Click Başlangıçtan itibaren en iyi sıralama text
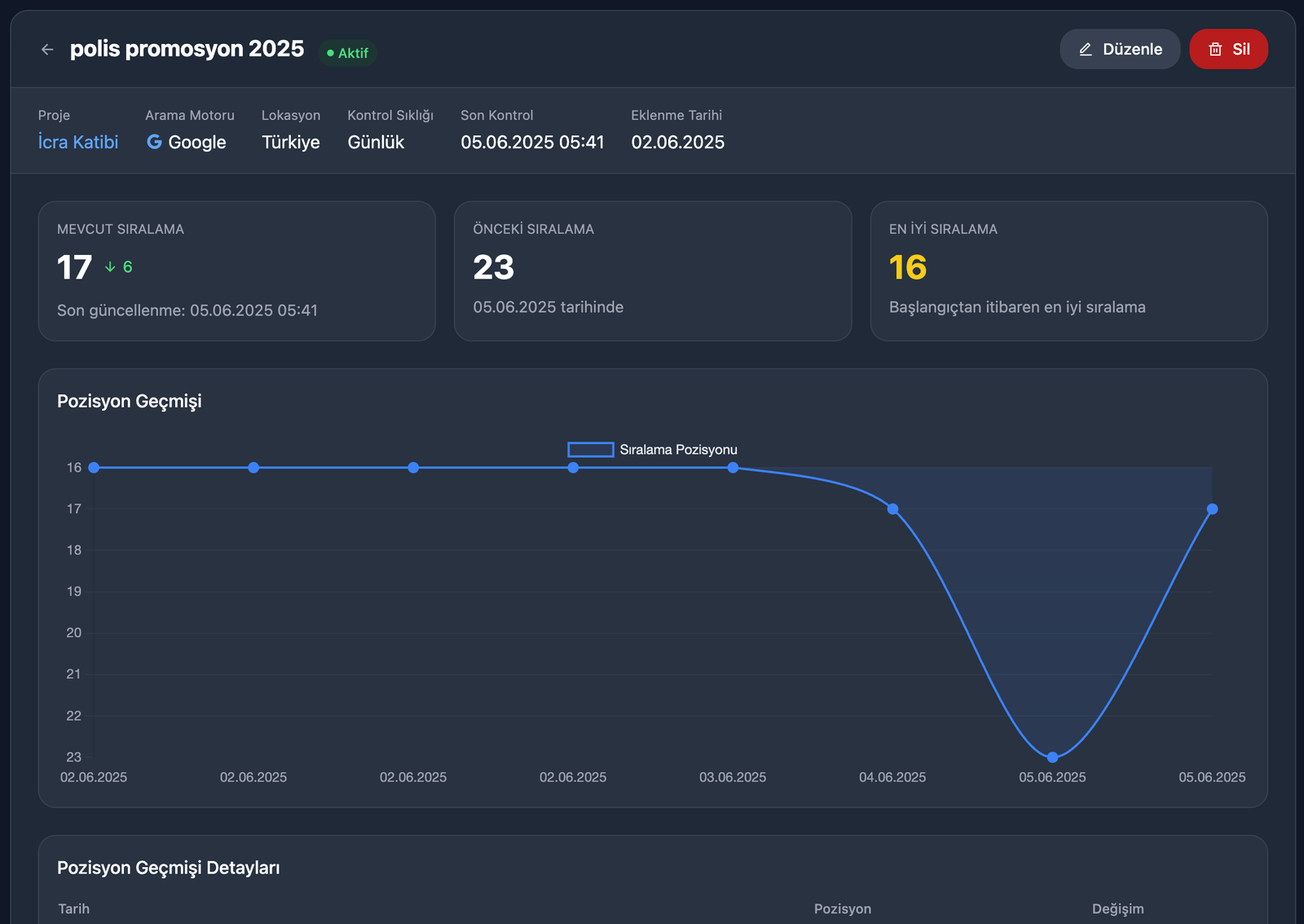The width and height of the screenshot is (1304, 924). point(1017,307)
